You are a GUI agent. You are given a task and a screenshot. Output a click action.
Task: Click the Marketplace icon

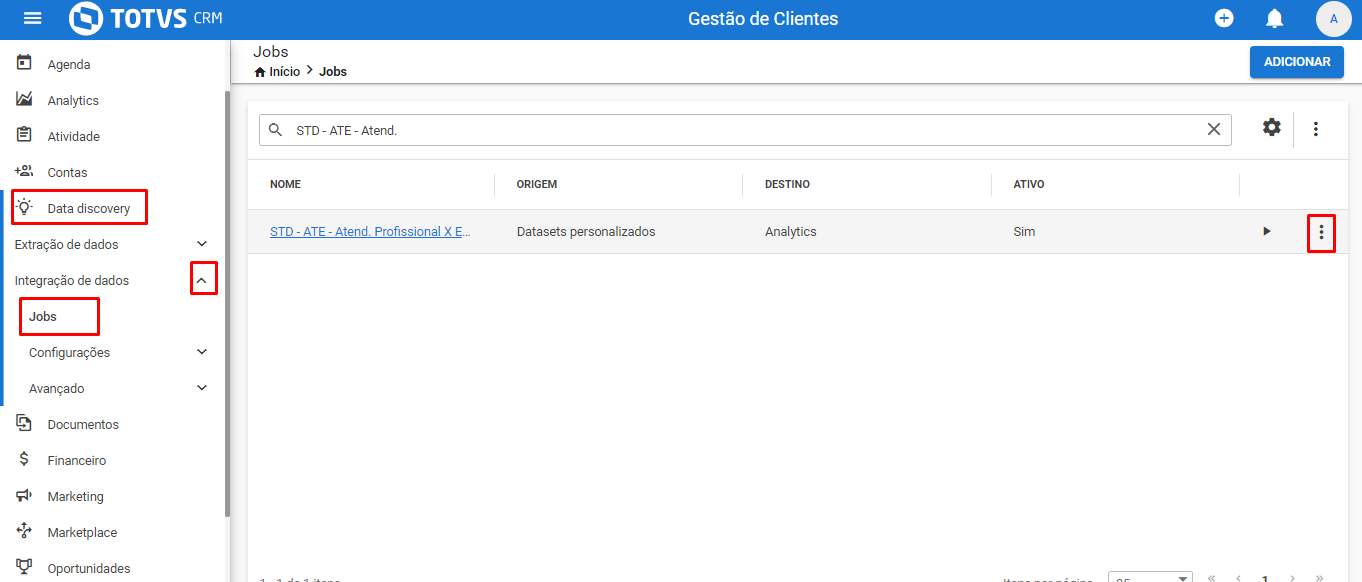click(25, 531)
